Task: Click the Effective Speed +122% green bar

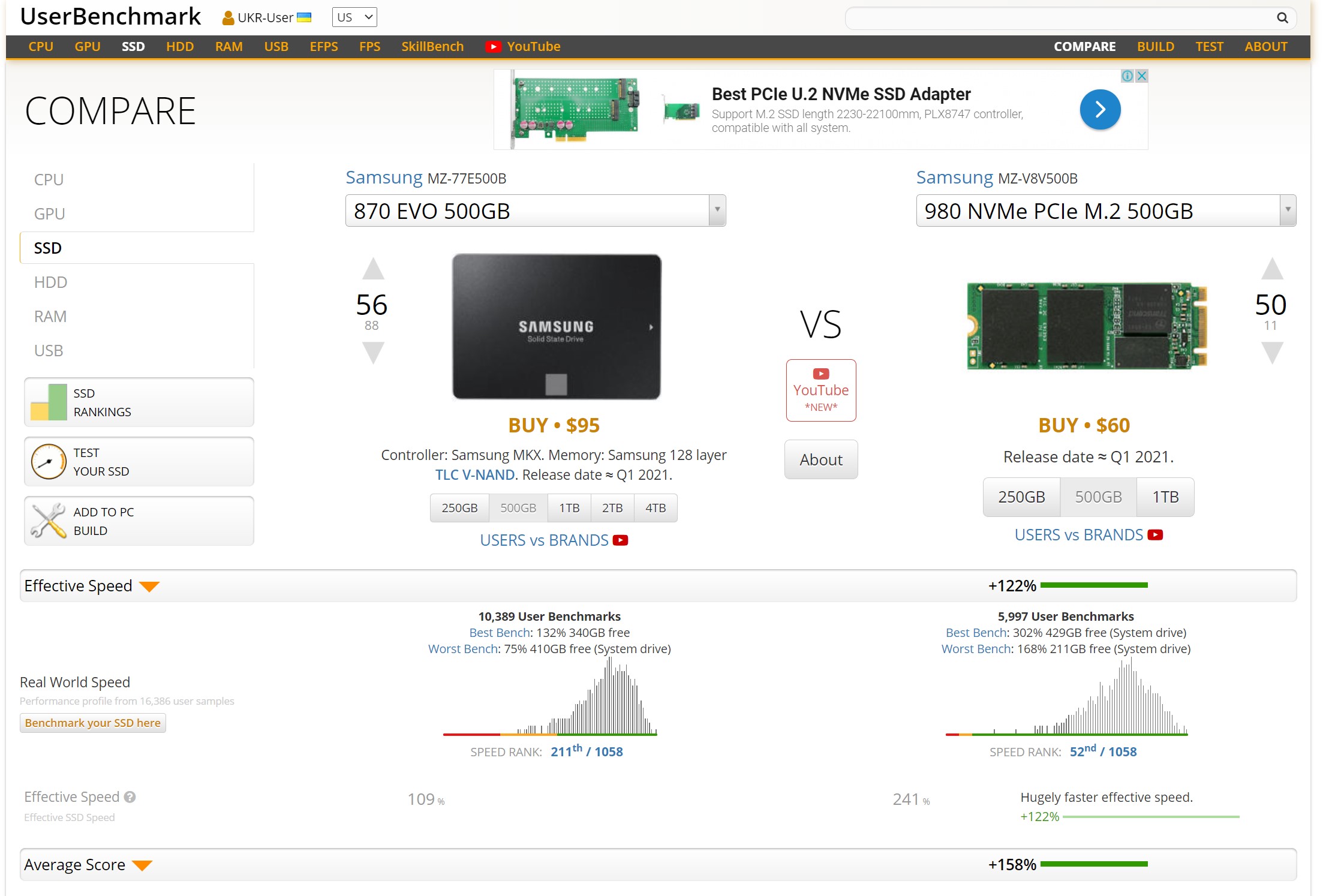Action: tap(1094, 585)
